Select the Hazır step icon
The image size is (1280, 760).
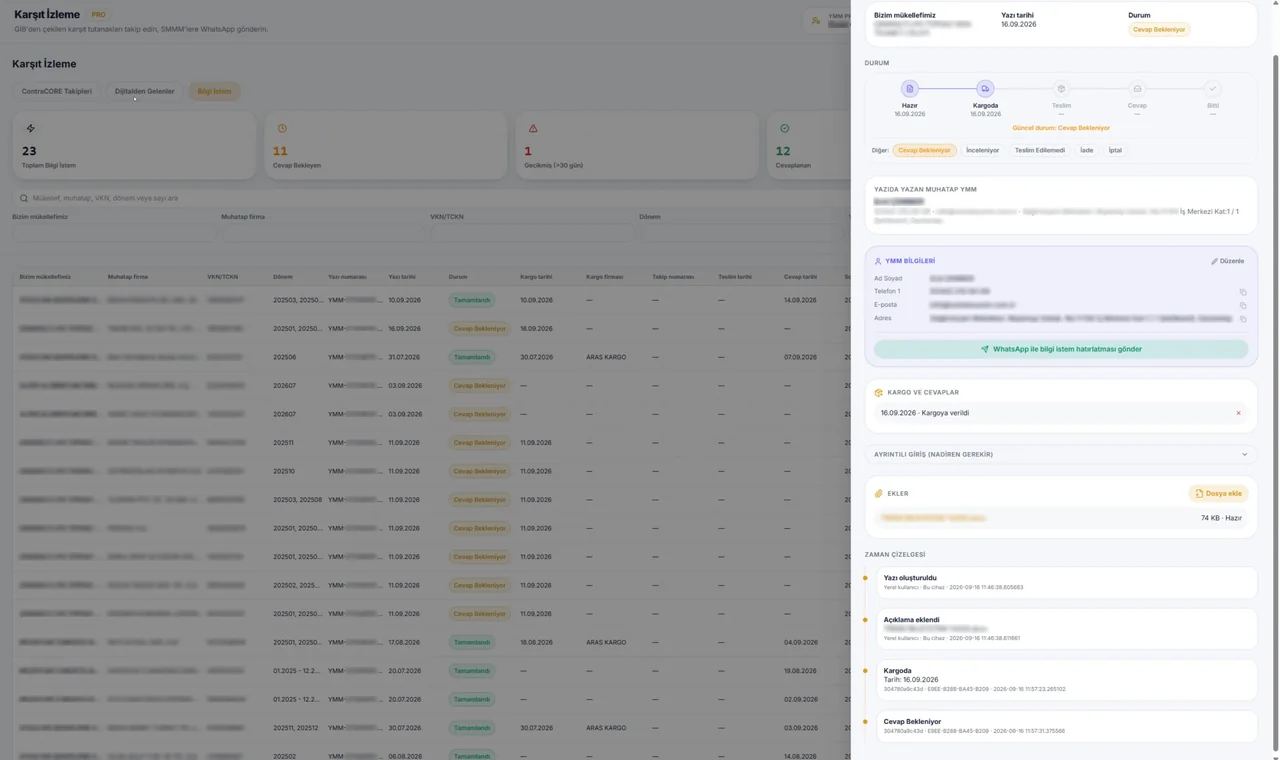click(x=909, y=89)
